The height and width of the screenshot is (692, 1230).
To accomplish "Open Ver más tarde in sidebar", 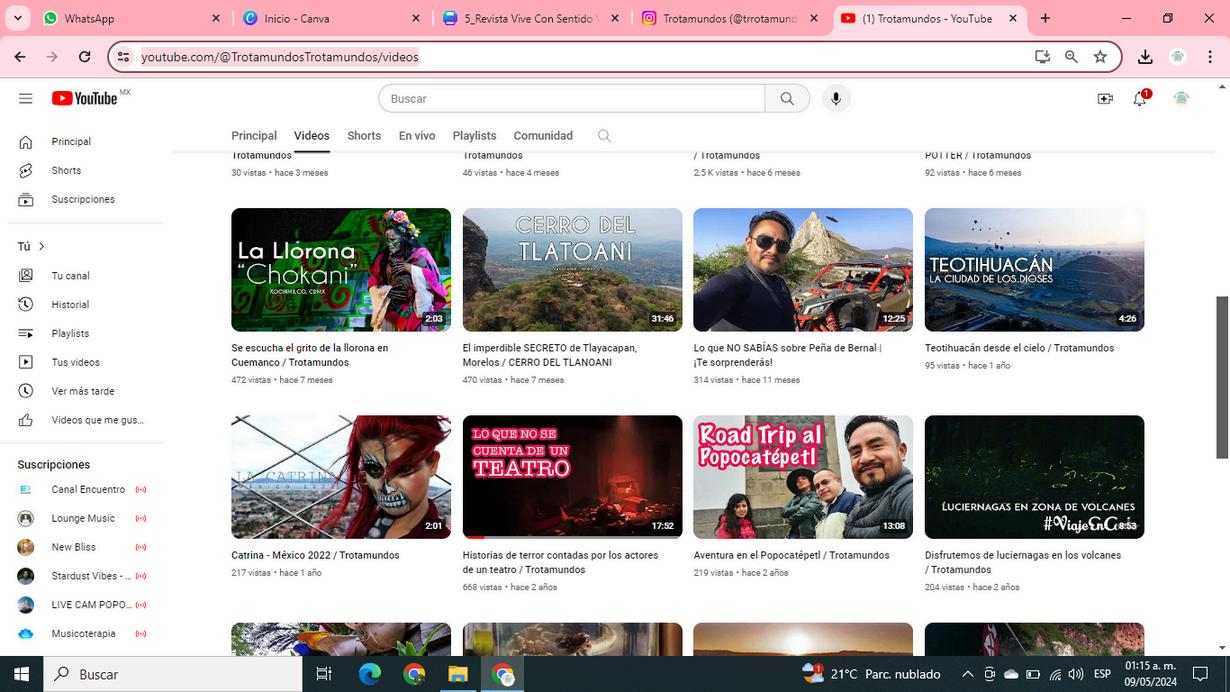I will 83,391.
